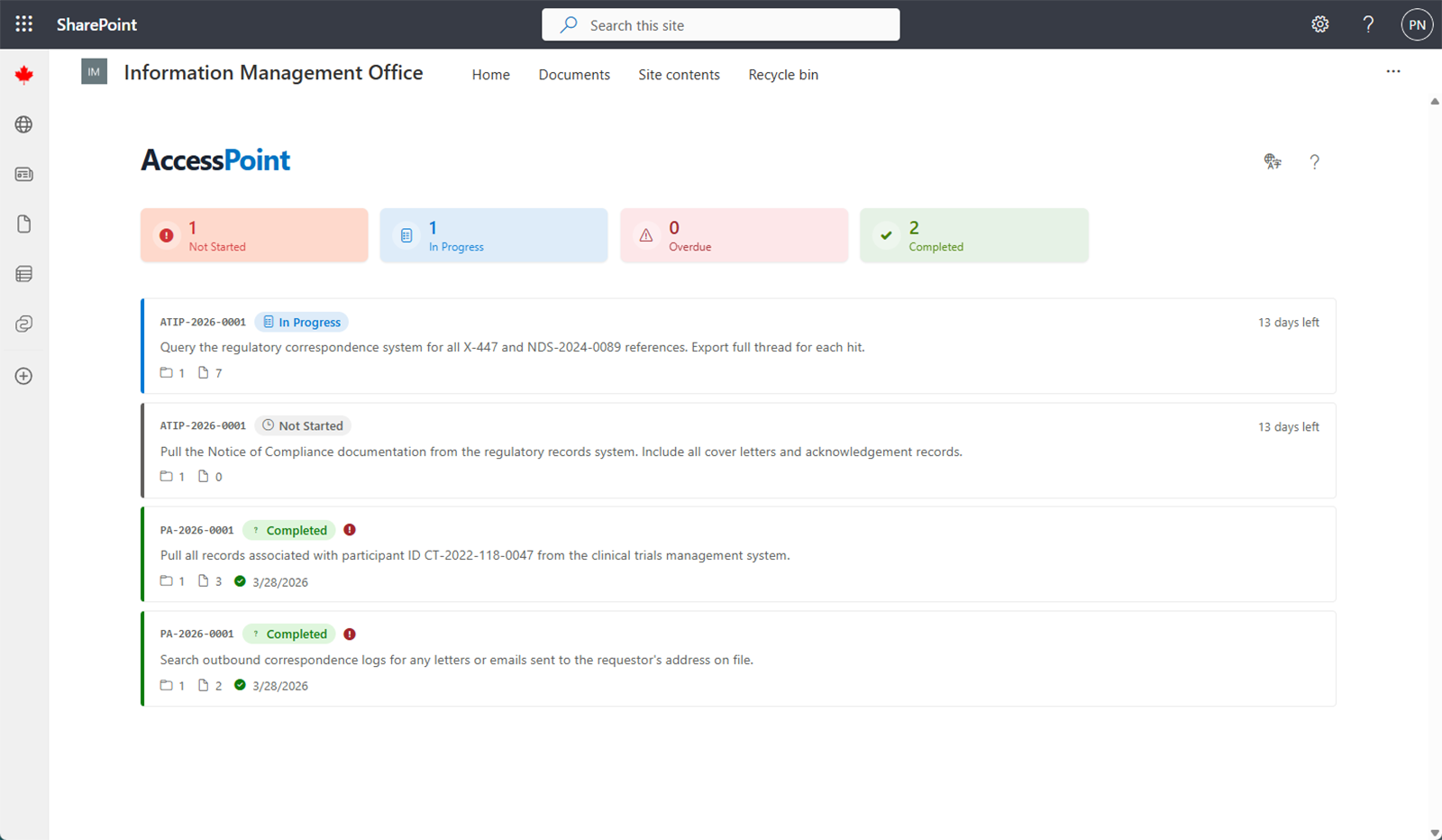Click the alert icon beside PA-2026-0001 Completed badge

(x=350, y=530)
